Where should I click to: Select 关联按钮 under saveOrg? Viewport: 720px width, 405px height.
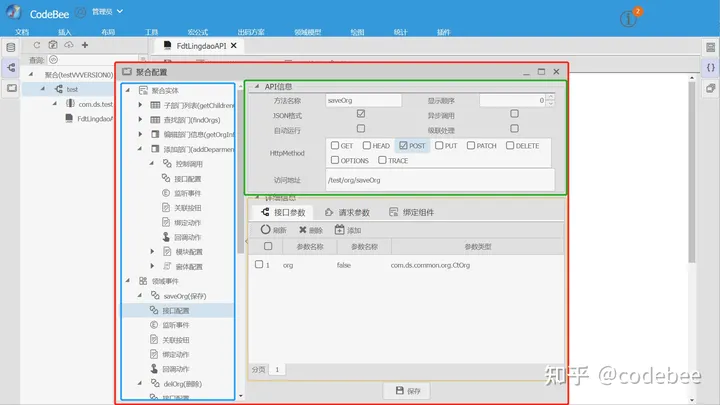click(x=175, y=340)
